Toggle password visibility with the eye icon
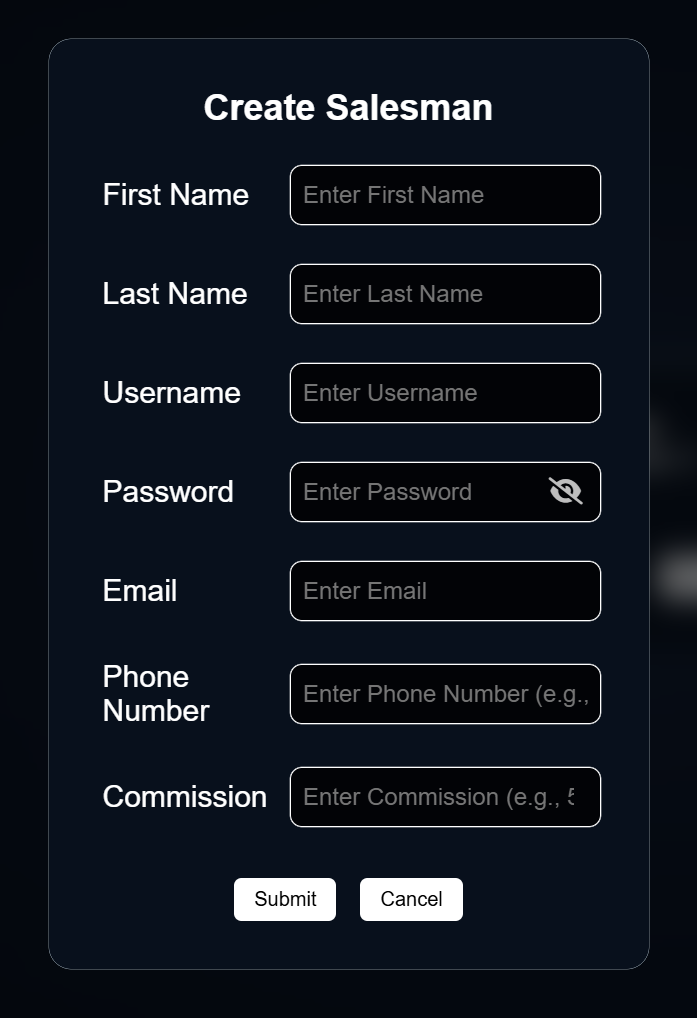Viewport: 697px width, 1018px height. pyautogui.click(x=565, y=491)
